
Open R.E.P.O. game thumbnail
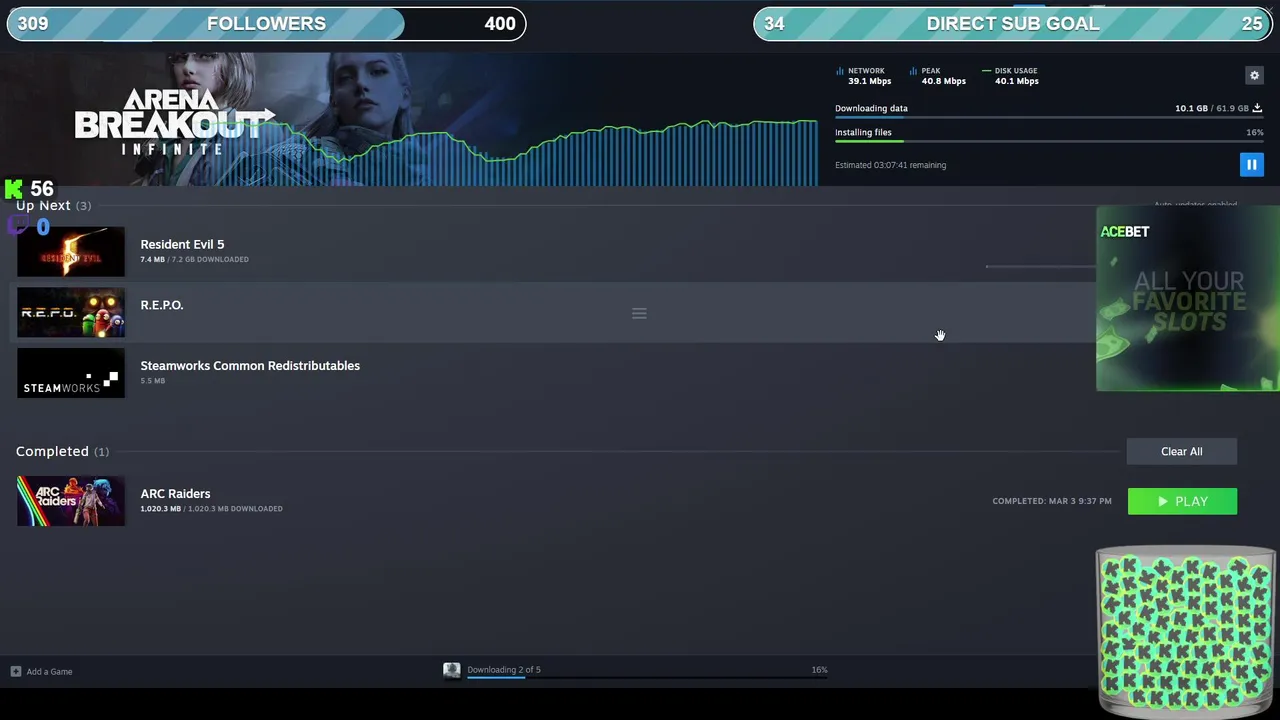(x=71, y=313)
